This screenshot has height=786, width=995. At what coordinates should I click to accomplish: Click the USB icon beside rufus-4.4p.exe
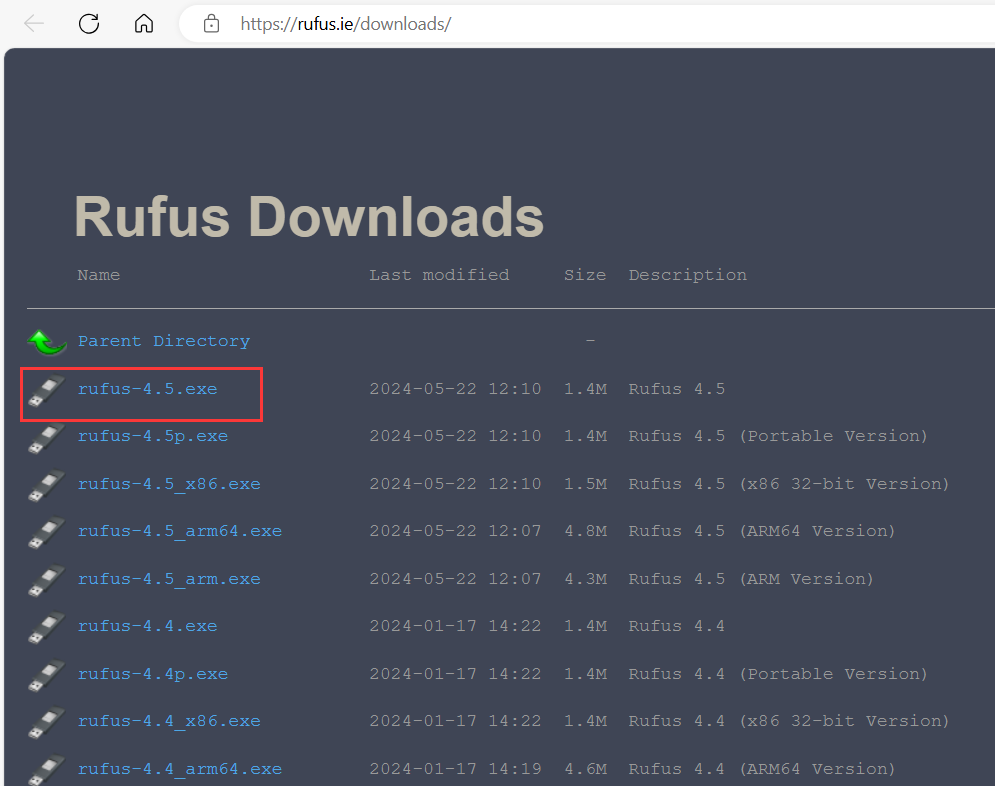tap(46, 675)
